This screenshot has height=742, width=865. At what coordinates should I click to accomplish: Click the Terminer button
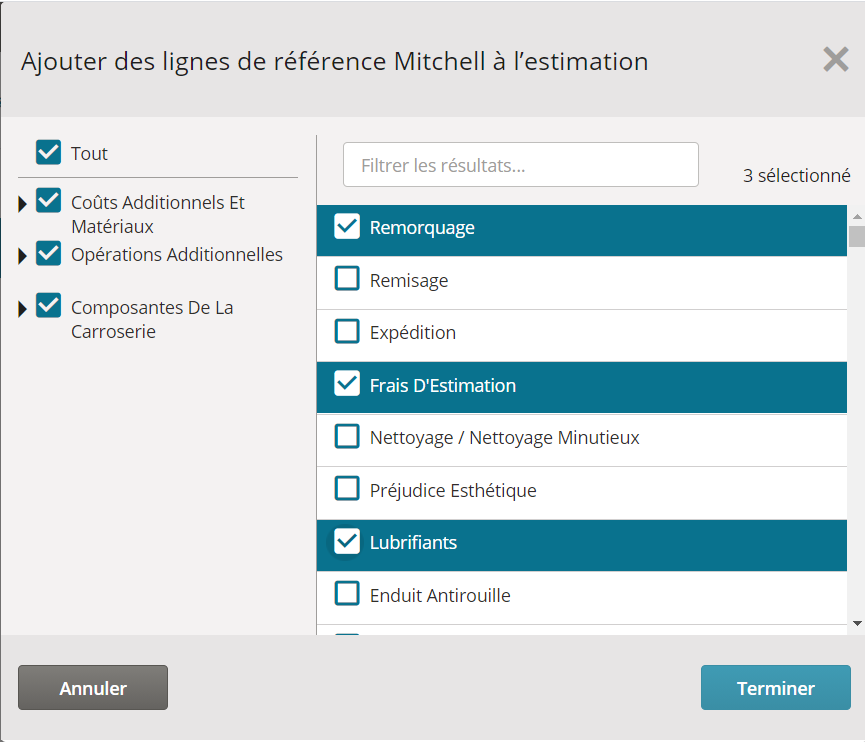click(776, 688)
